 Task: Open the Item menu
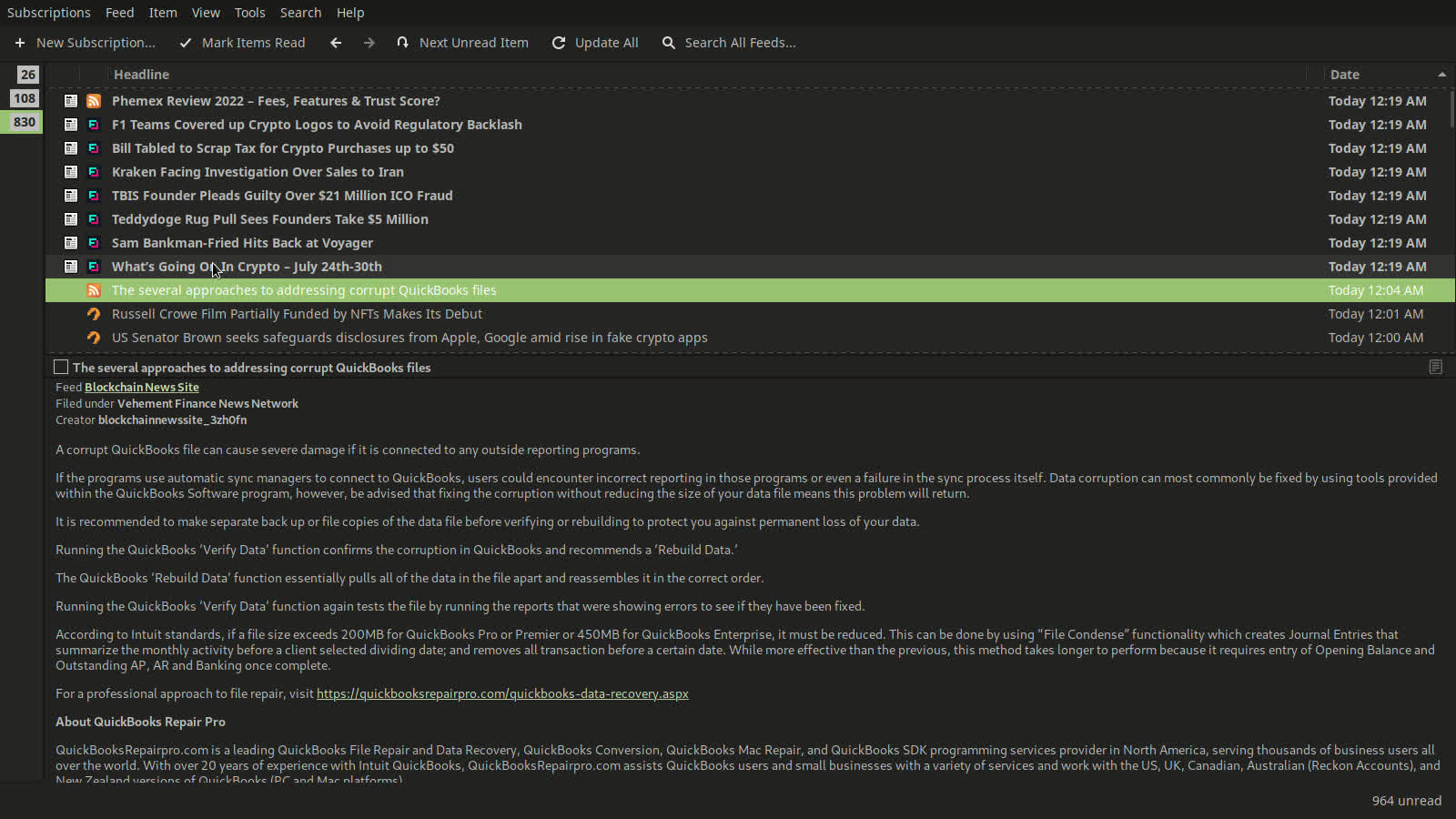tap(163, 13)
